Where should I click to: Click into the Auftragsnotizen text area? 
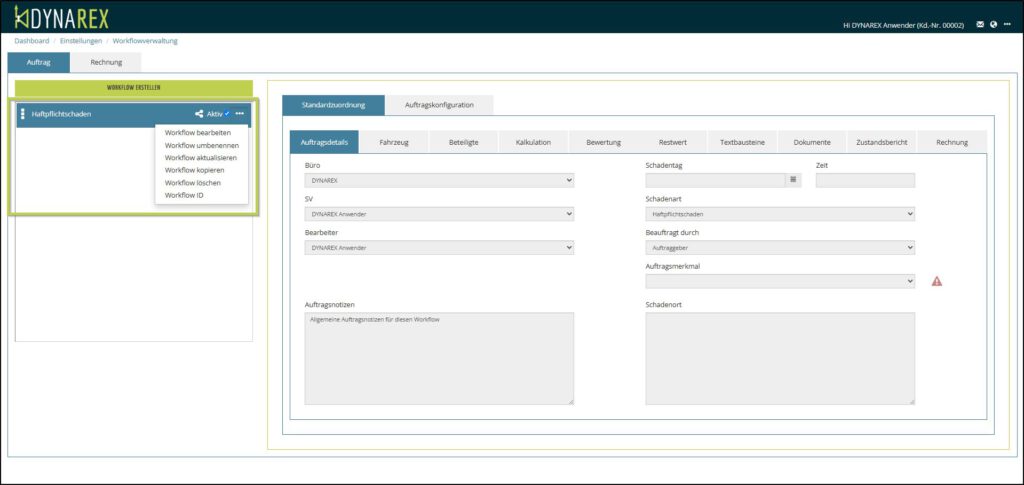pos(439,358)
